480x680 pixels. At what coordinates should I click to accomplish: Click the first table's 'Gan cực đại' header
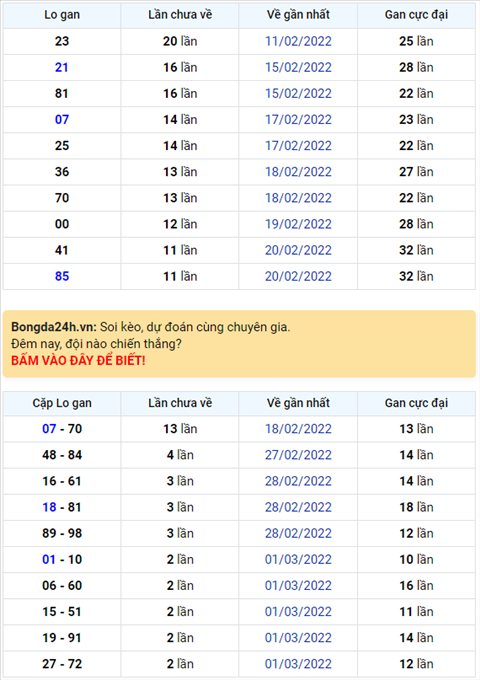[x=416, y=15]
